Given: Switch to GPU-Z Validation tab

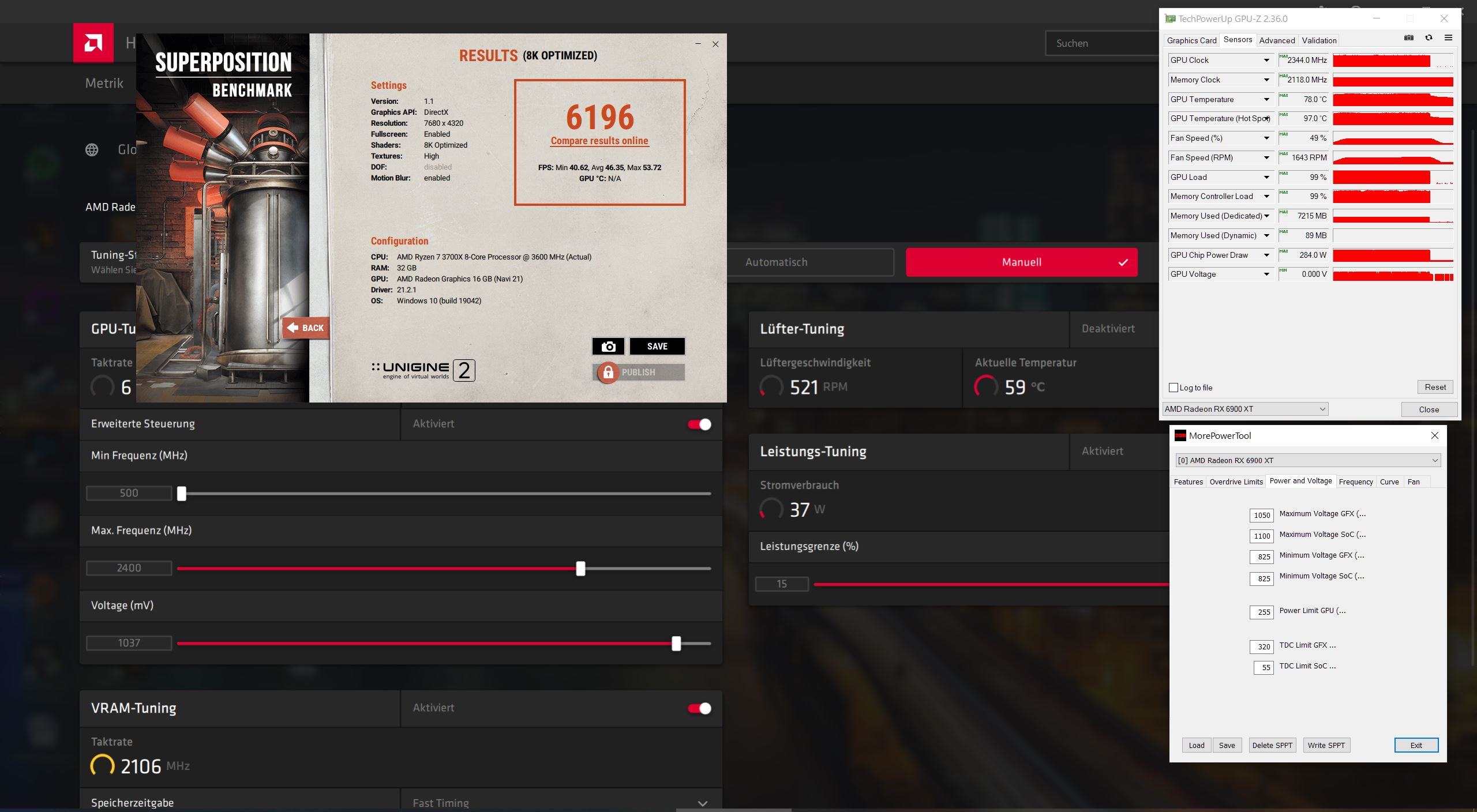Looking at the screenshot, I should 1319,40.
